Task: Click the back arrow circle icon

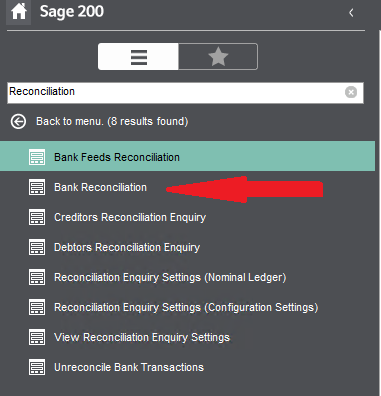Action: (18, 122)
